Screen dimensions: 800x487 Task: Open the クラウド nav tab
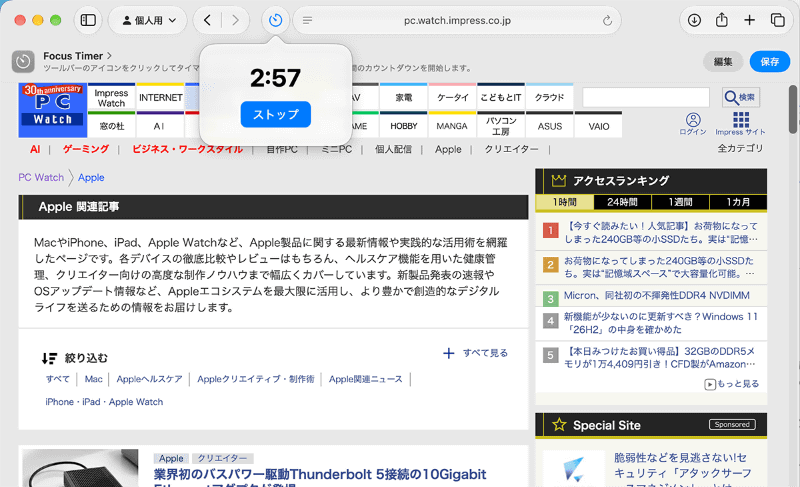[x=549, y=98]
